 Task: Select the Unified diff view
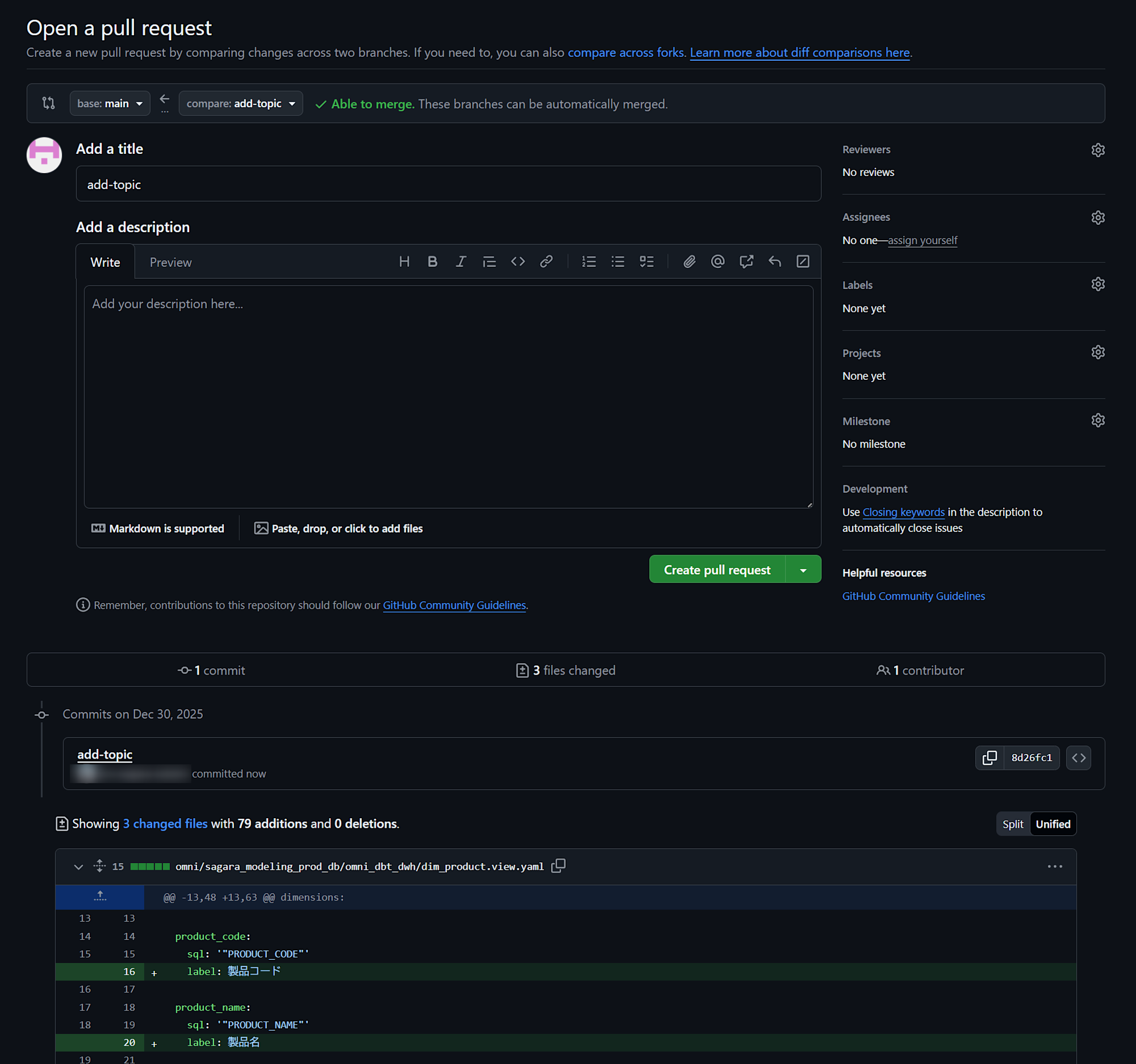tap(1053, 824)
